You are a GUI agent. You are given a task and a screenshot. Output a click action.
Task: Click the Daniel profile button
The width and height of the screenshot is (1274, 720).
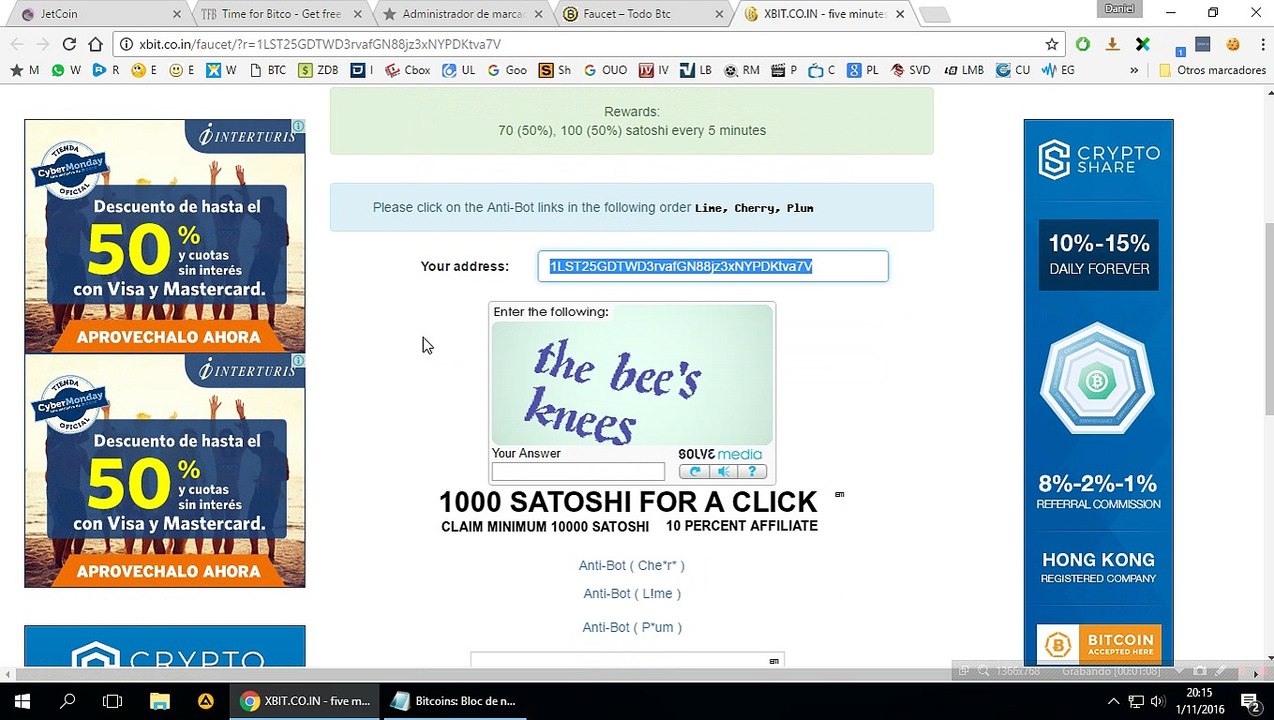coord(1119,8)
